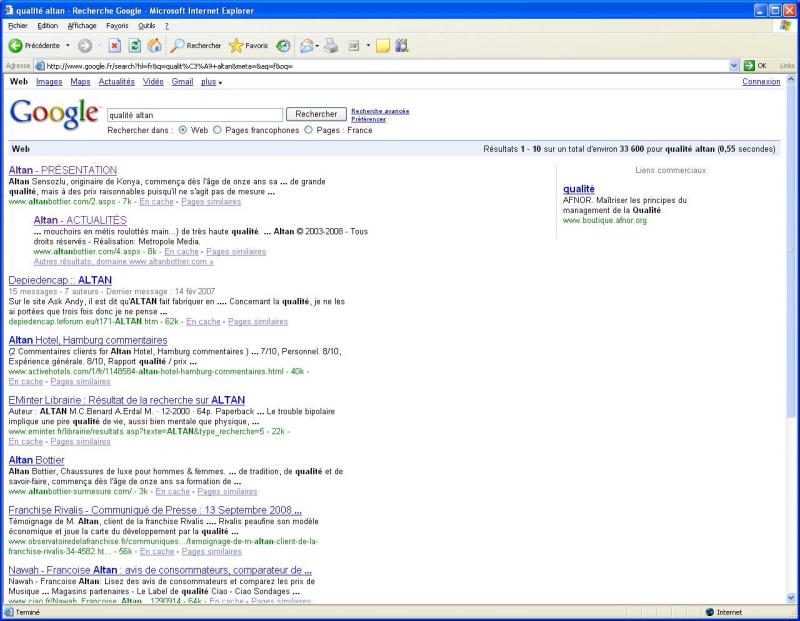The image size is (800, 621).
Task: Select the Pages francophones radio
Action: tap(217, 130)
